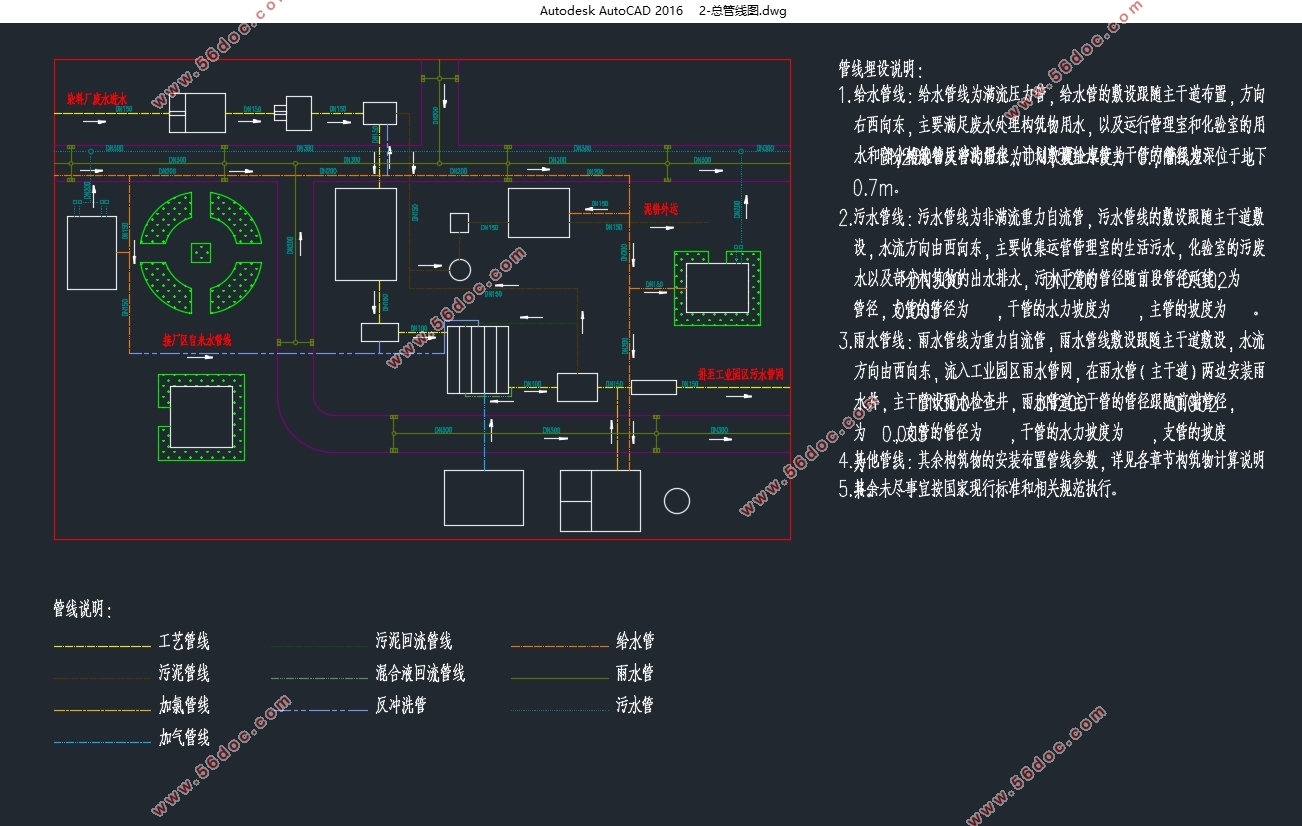Select the 给水管 legend label
The height and width of the screenshot is (826, 1302).
pos(635,642)
